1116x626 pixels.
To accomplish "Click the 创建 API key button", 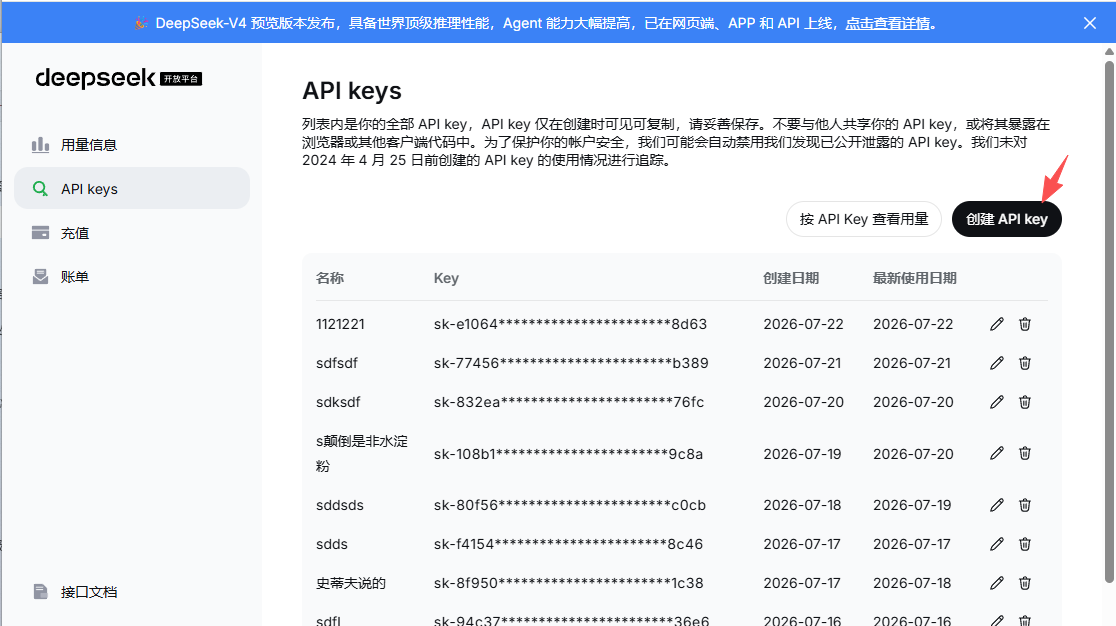I will pyautogui.click(x=1006, y=219).
